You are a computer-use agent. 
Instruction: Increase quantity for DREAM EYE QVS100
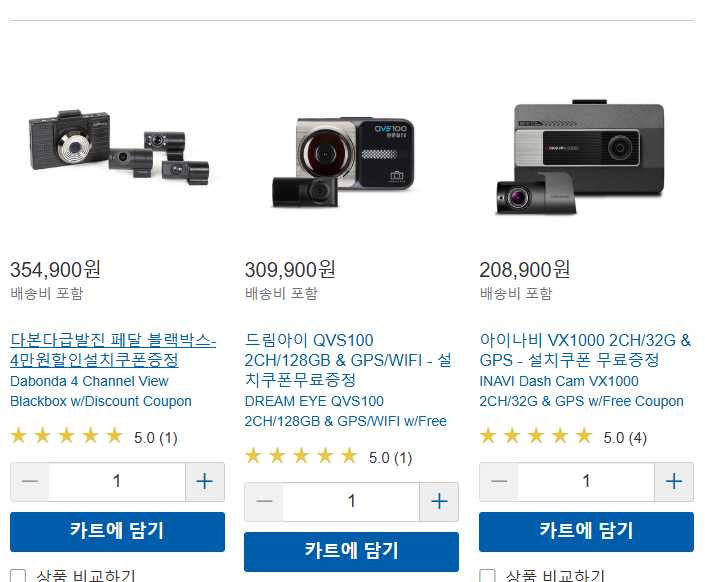point(439,502)
